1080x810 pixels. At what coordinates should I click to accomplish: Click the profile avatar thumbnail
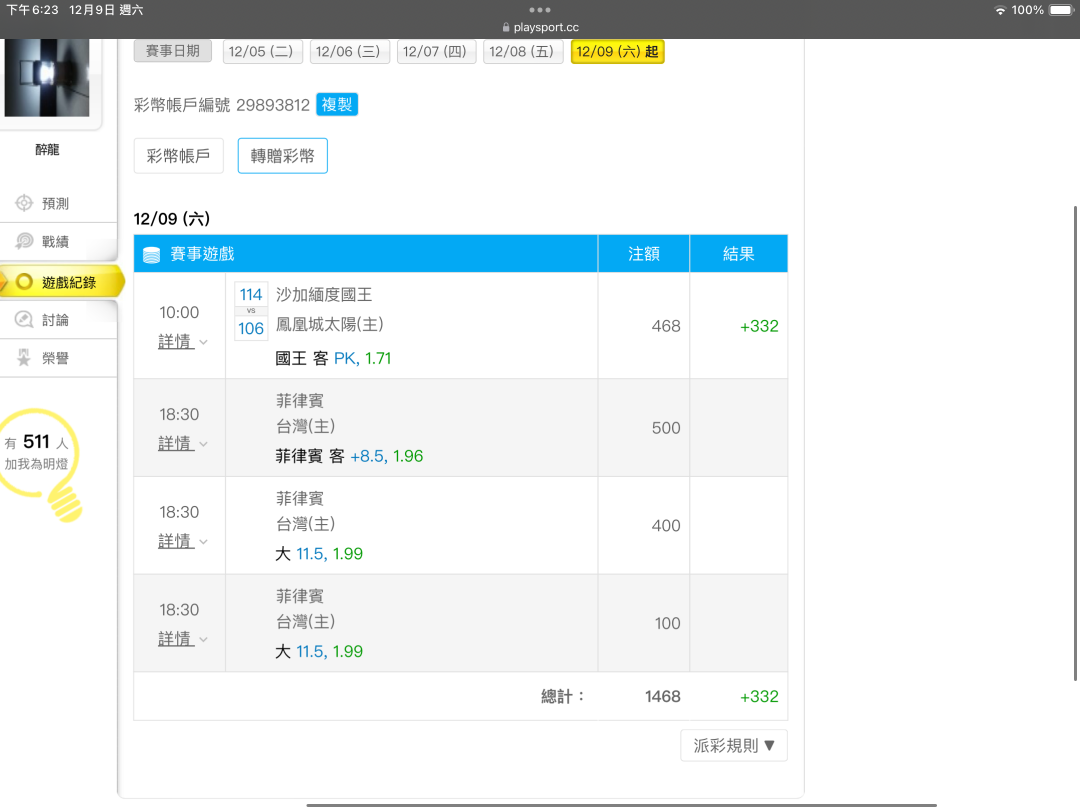click(47, 77)
